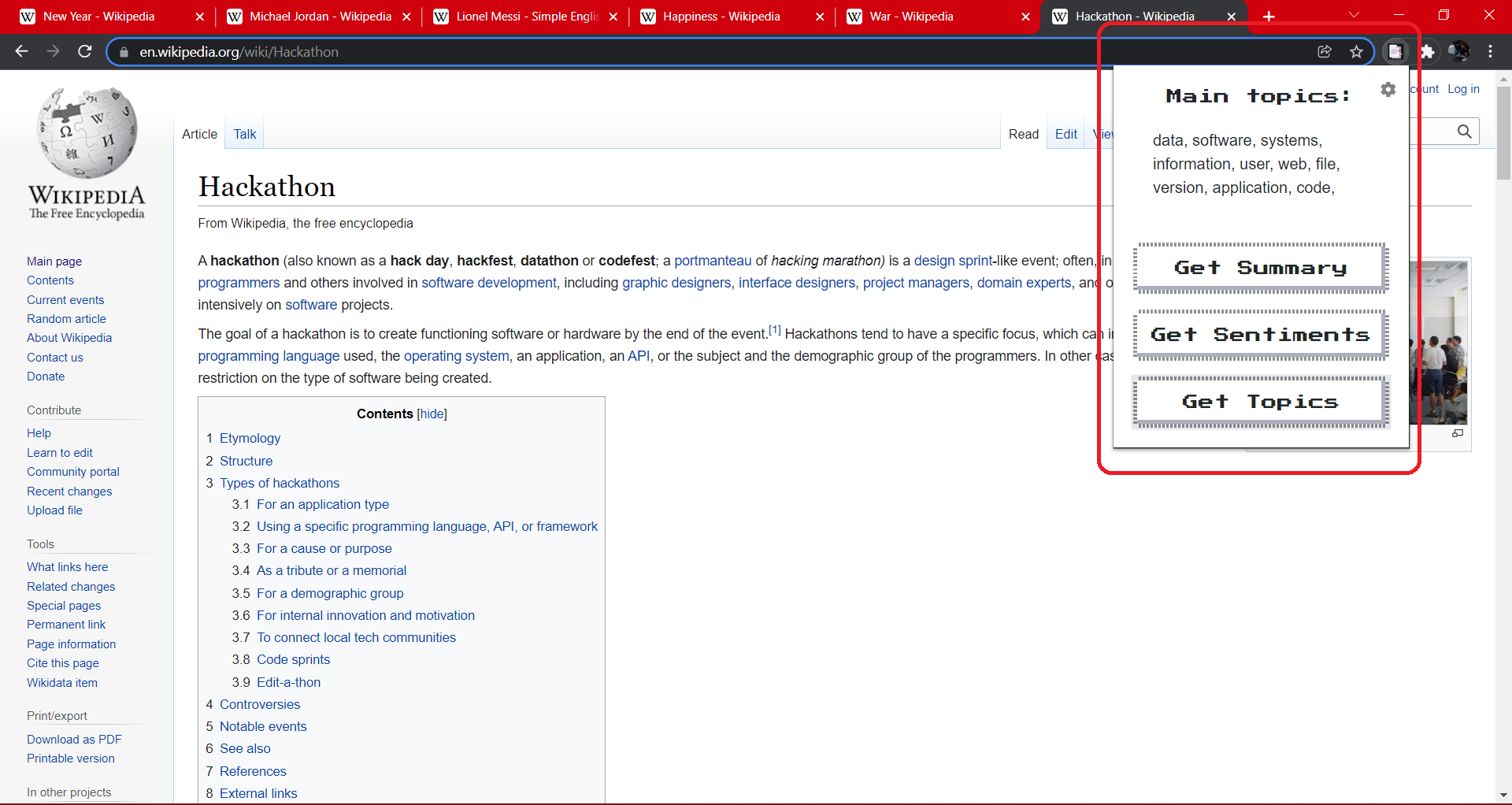Open the Extensions puzzle icon
This screenshot has width=1512, height=805.
tap(1427, 51)
